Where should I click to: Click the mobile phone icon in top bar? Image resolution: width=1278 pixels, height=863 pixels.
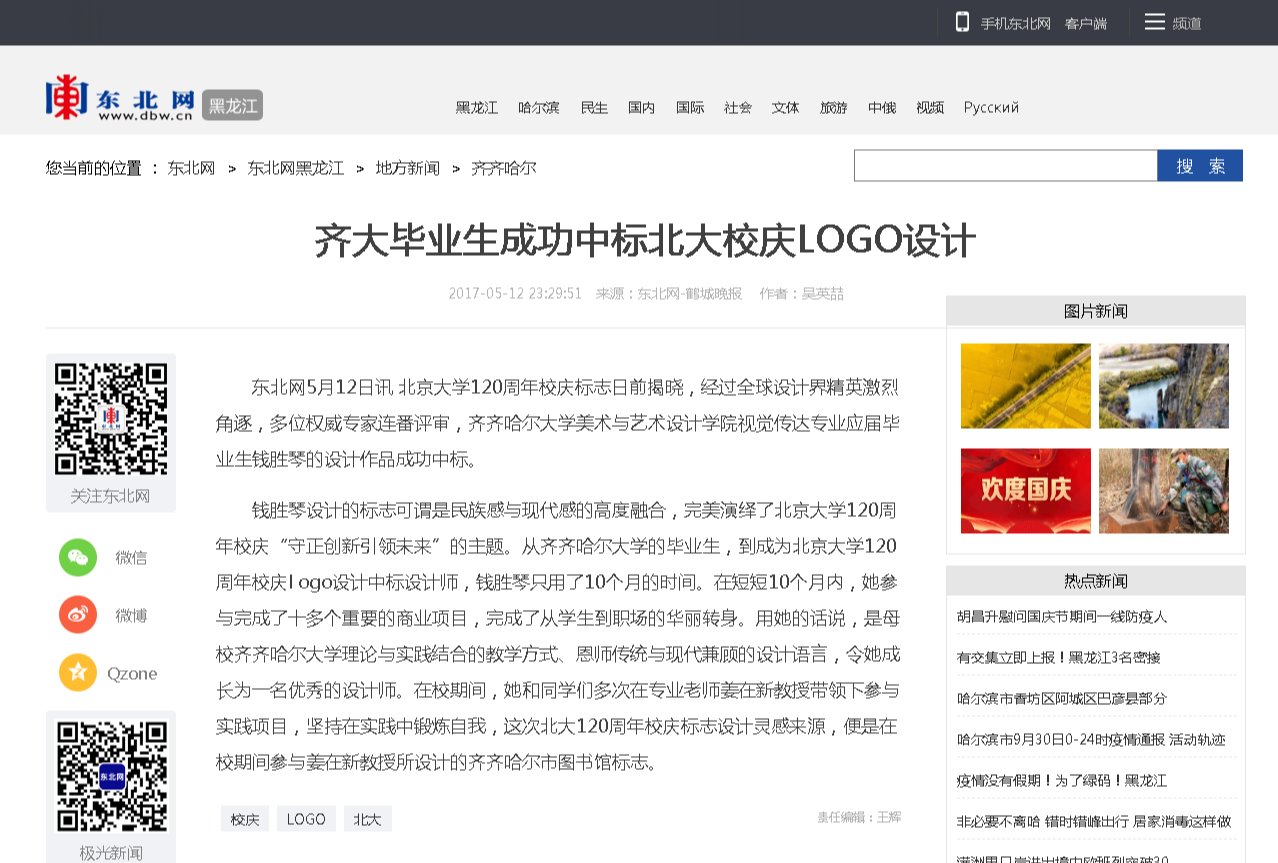pos(962,22)
